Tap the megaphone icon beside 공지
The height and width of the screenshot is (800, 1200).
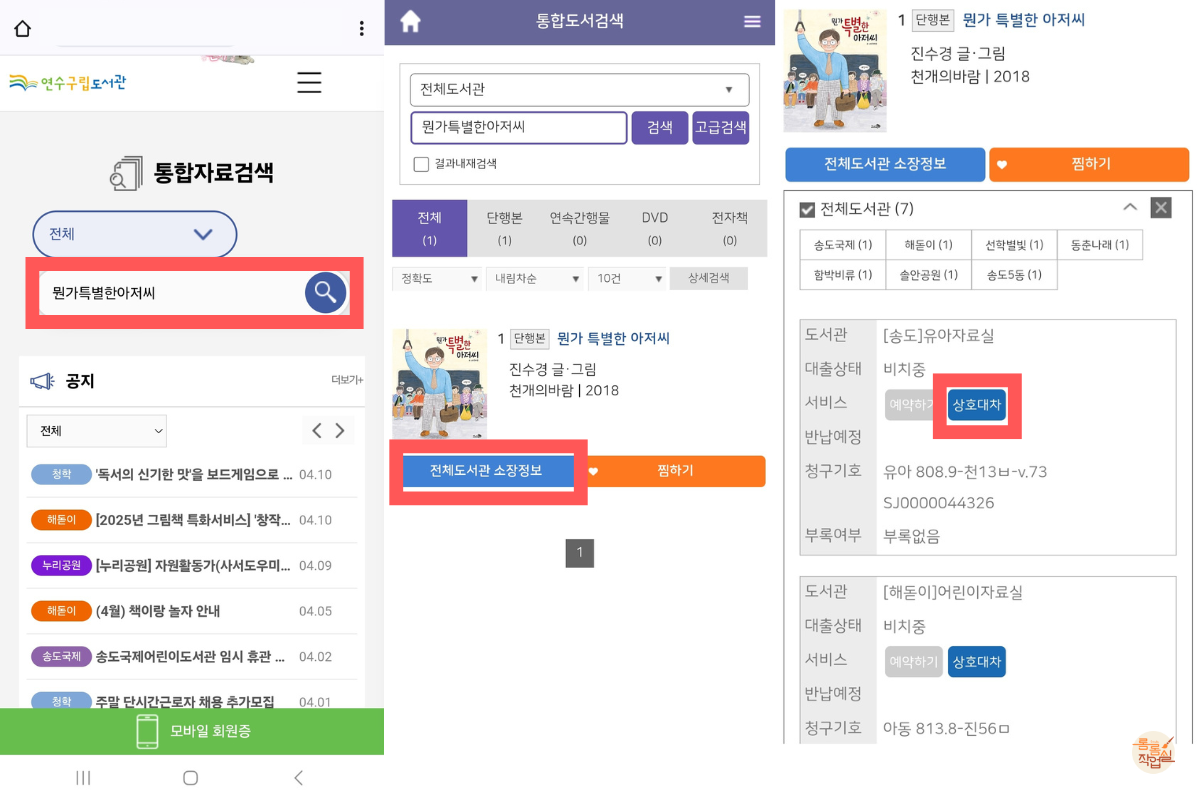pos(39,381)
